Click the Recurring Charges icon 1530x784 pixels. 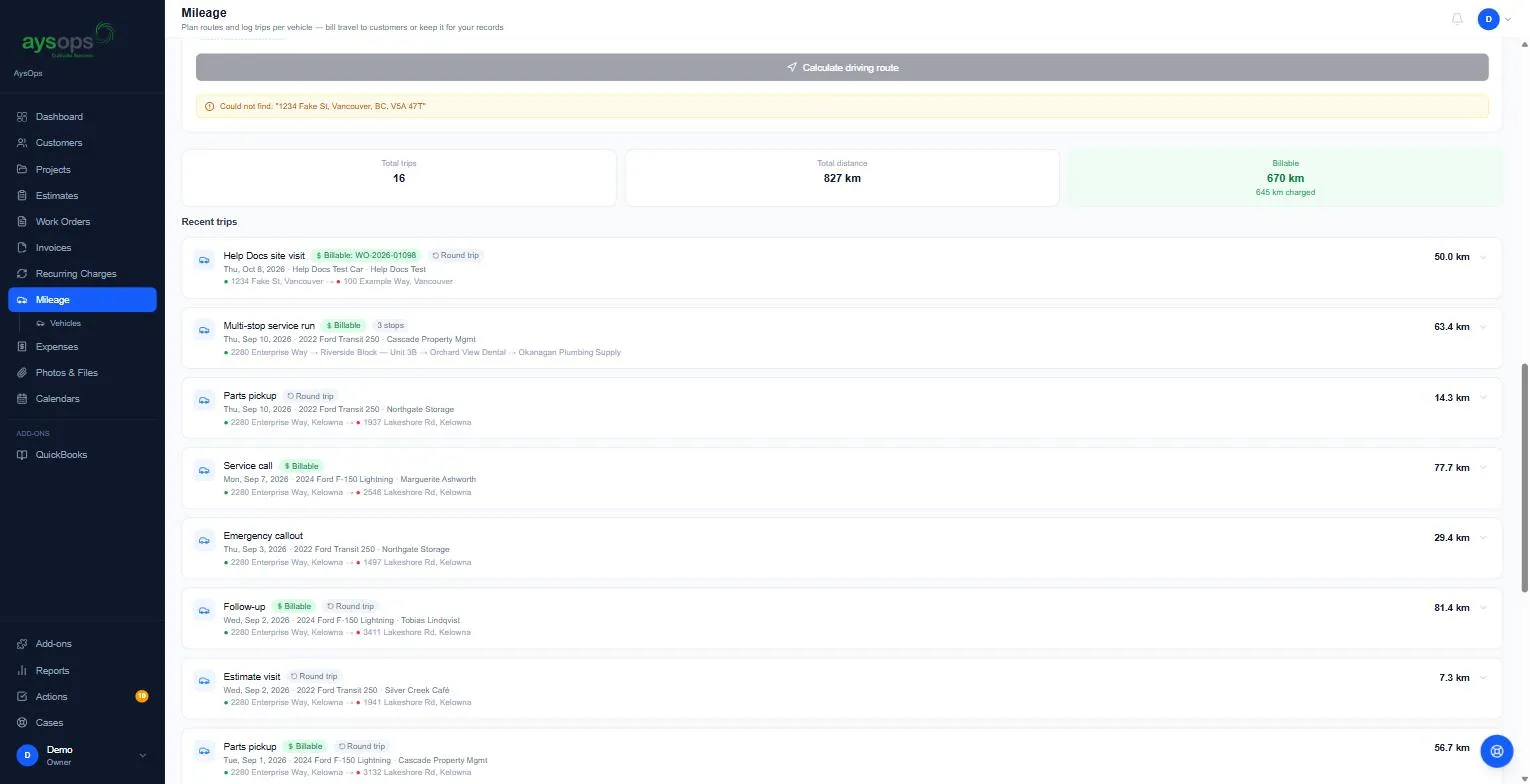click(22, 274)
